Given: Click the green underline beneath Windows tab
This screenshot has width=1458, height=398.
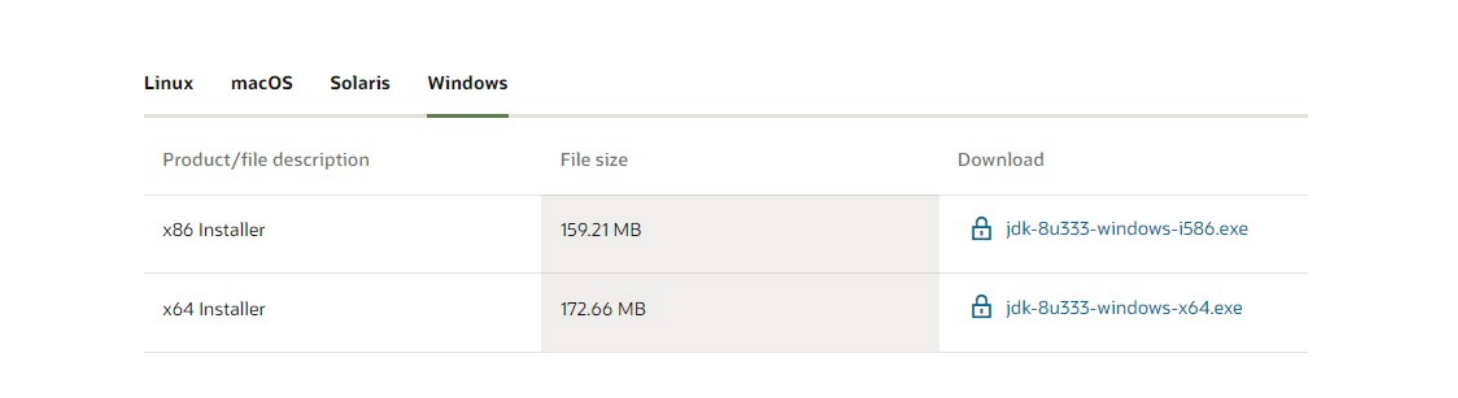Looking at the screenshot, I should pyautogui.click(x=467, y=115).
